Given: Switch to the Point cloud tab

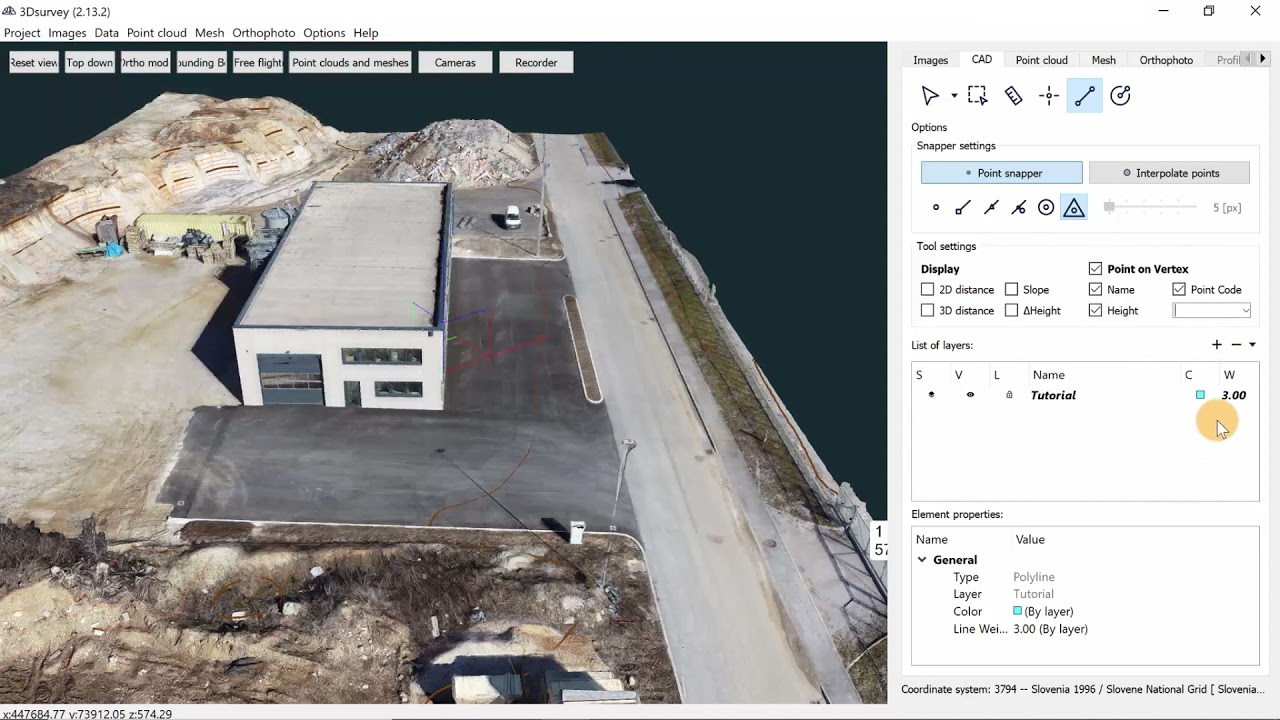Looking at the screenshot, I should click(x=1041, y=60).
